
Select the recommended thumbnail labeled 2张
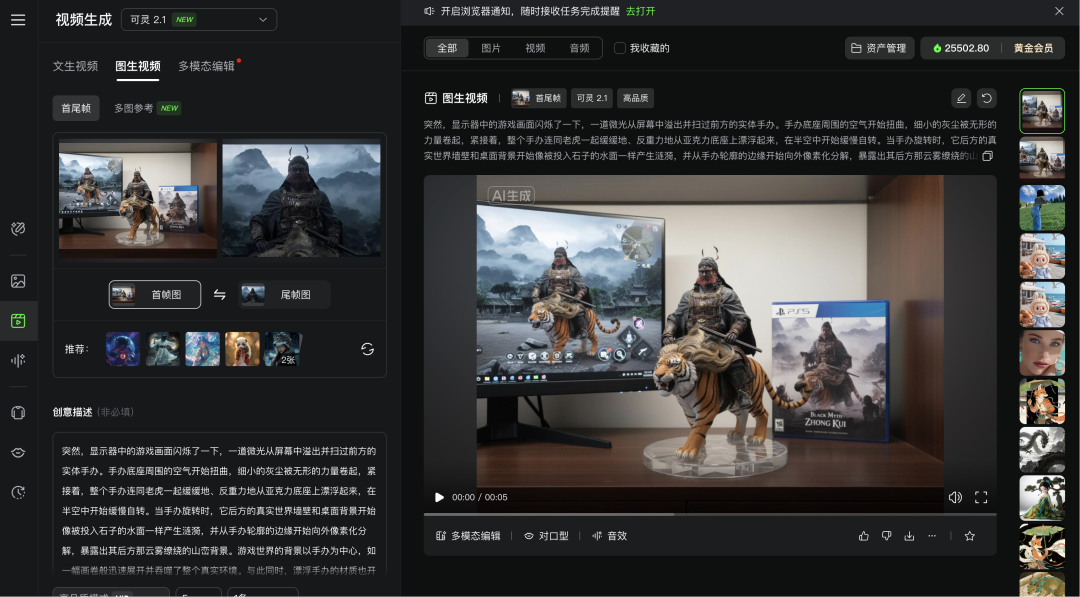(x=282, y=349)
